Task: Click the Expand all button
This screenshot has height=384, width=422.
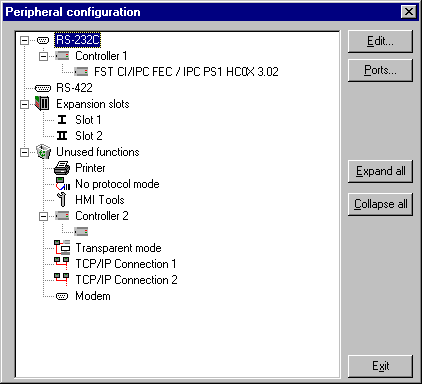Action: coord(380,171)
